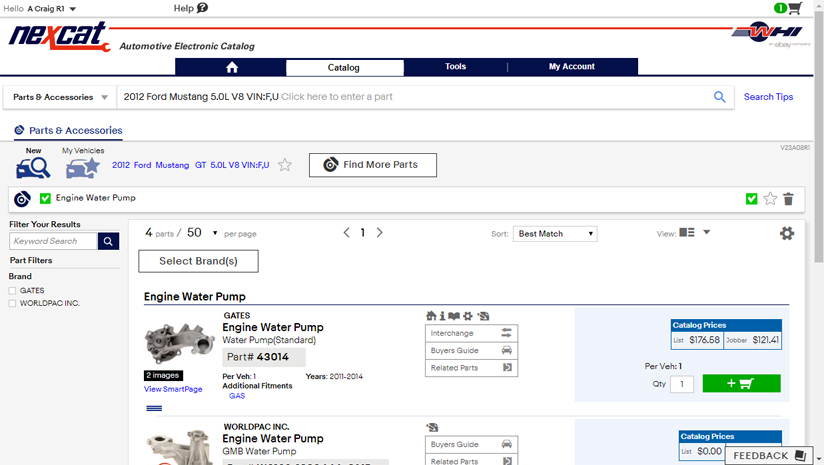The height and width of the screenshot is (465, 824).
Task: Click the brake disc icon beside Engine Water Pump
Action: point(22,199)
